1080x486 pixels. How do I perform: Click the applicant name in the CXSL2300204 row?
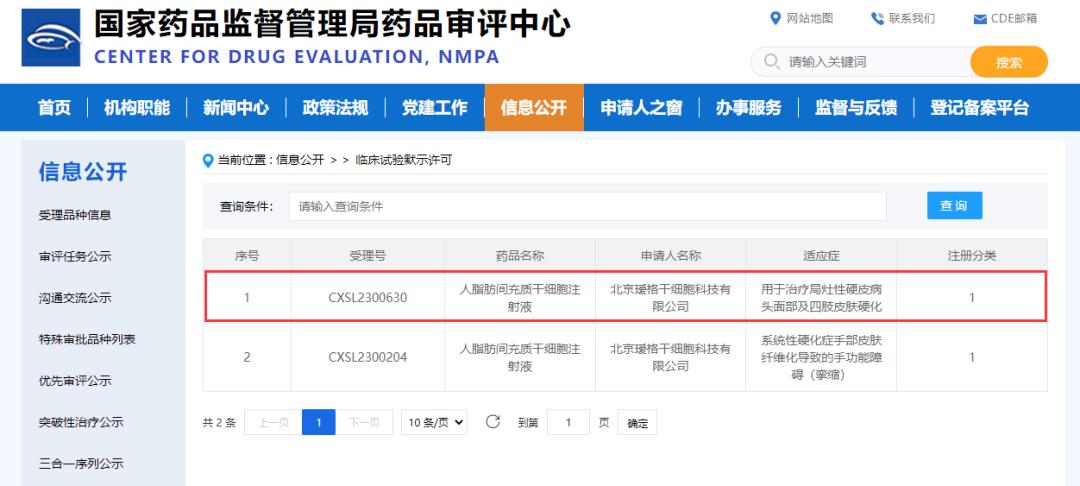point(670,357)
